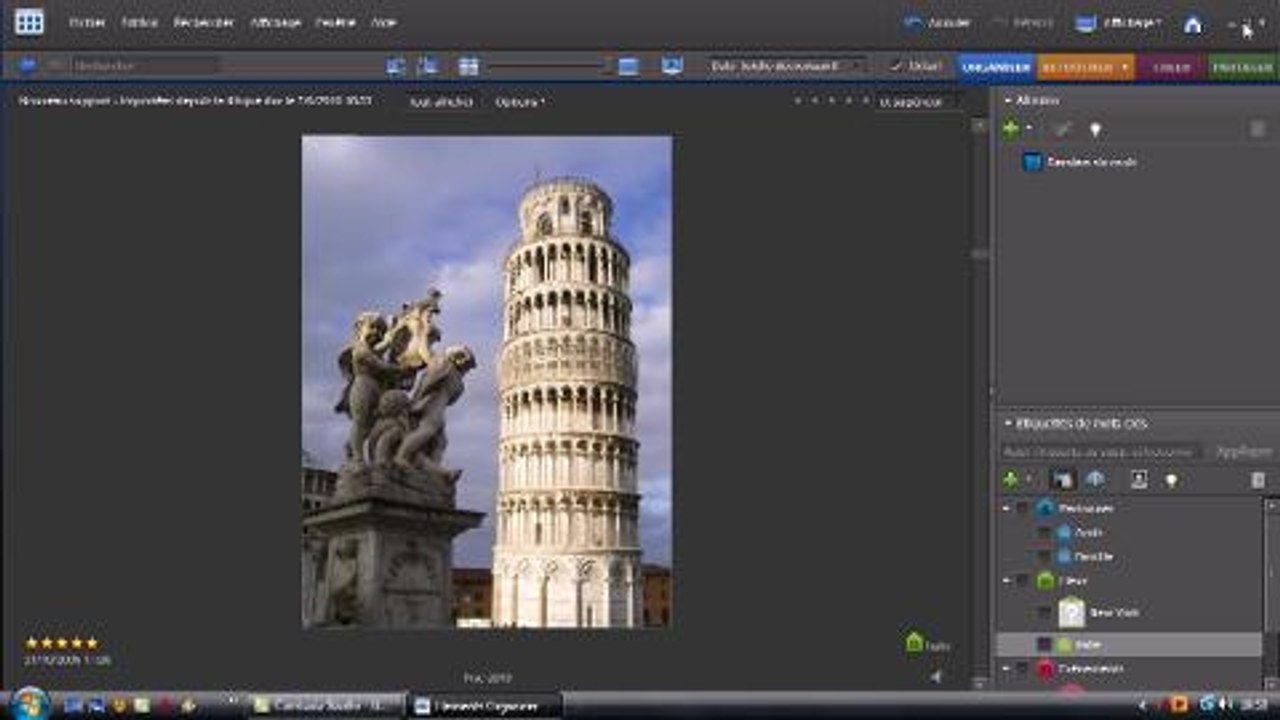Click the Tout afficher button
Viewport: 1280px width, 720px height.
pos(442,102)
